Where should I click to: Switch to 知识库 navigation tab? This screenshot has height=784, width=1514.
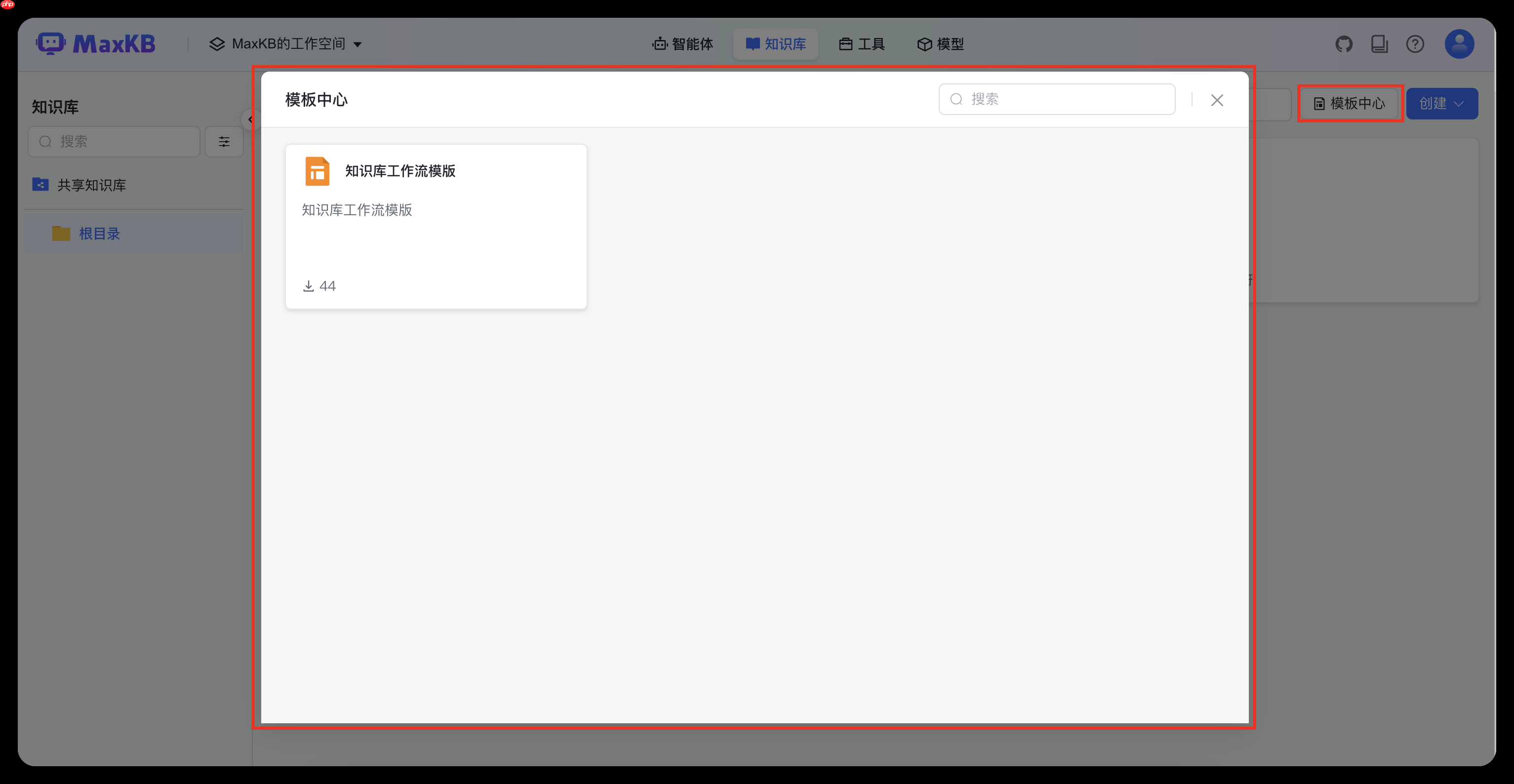tap(775, 43)
